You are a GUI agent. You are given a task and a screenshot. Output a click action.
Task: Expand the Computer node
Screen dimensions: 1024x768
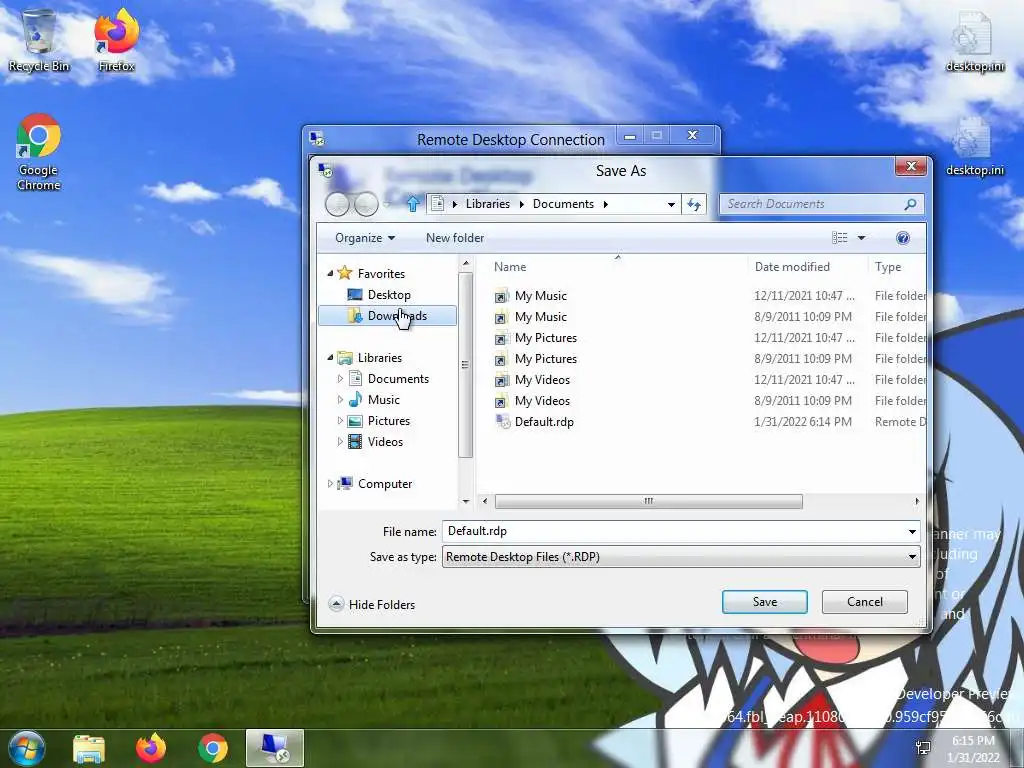click(330, 484)
